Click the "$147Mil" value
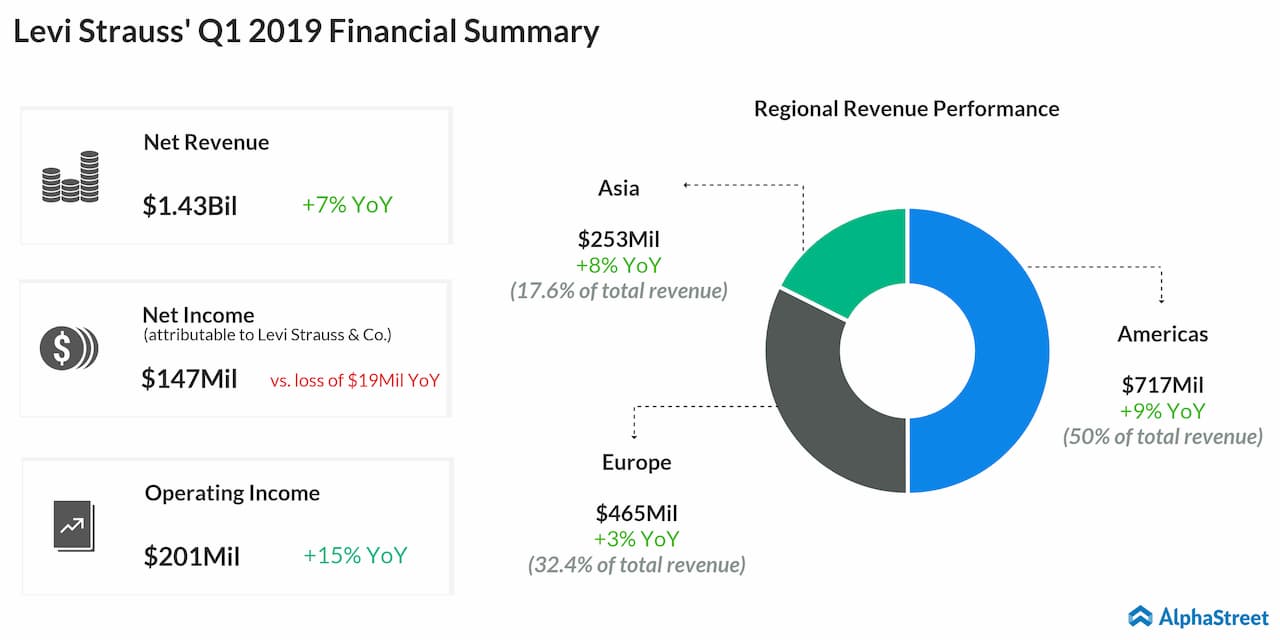1280x640 pixels. click(x=189, y=379)
